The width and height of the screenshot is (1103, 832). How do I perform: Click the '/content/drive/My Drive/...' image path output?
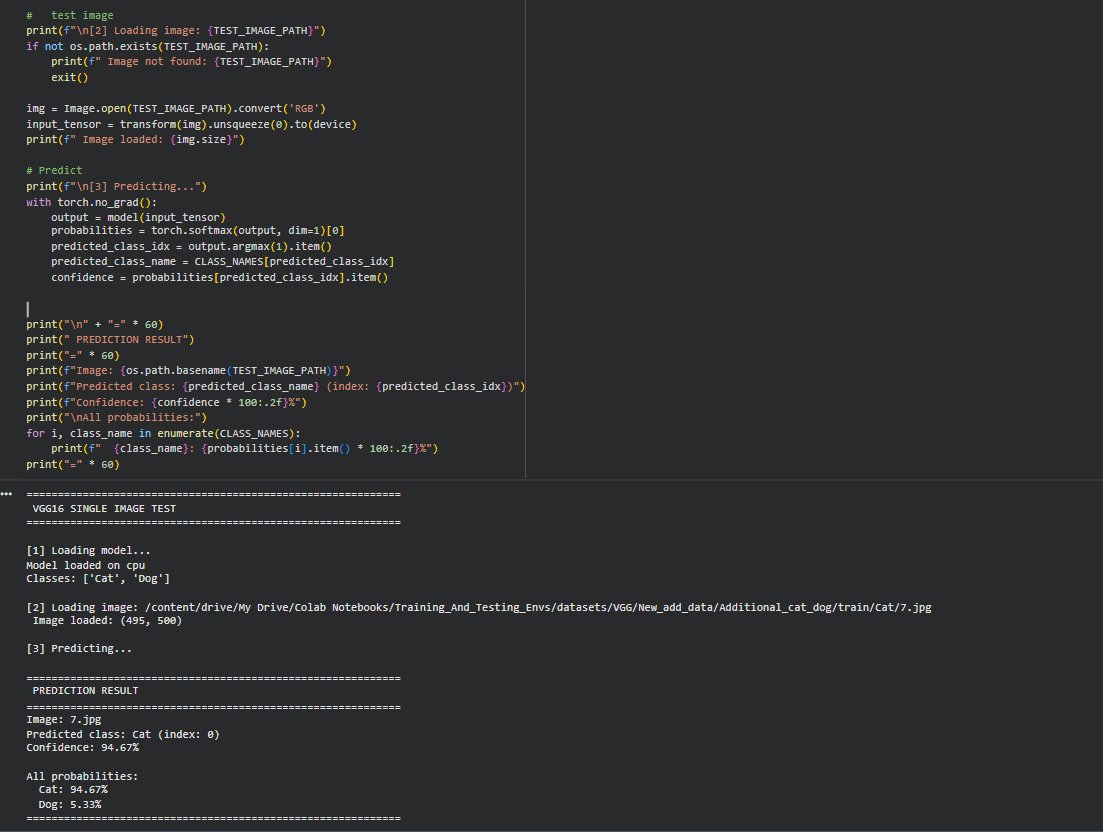point(538,608)
